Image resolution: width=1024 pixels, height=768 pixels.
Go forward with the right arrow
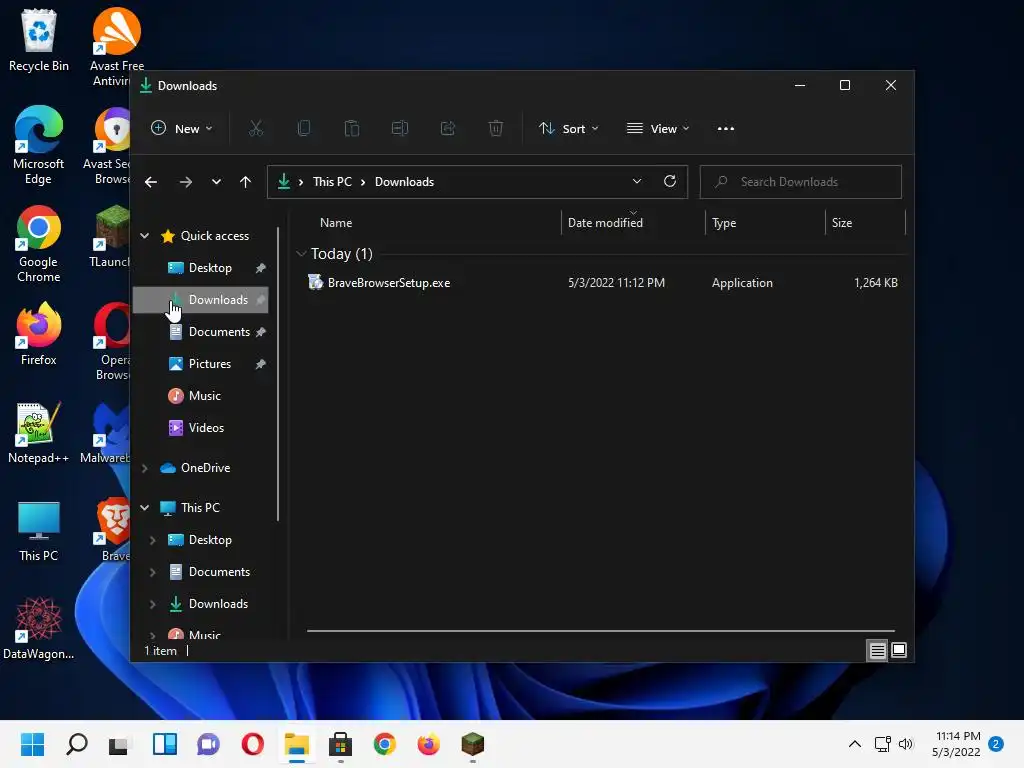[x=186, y=182]
